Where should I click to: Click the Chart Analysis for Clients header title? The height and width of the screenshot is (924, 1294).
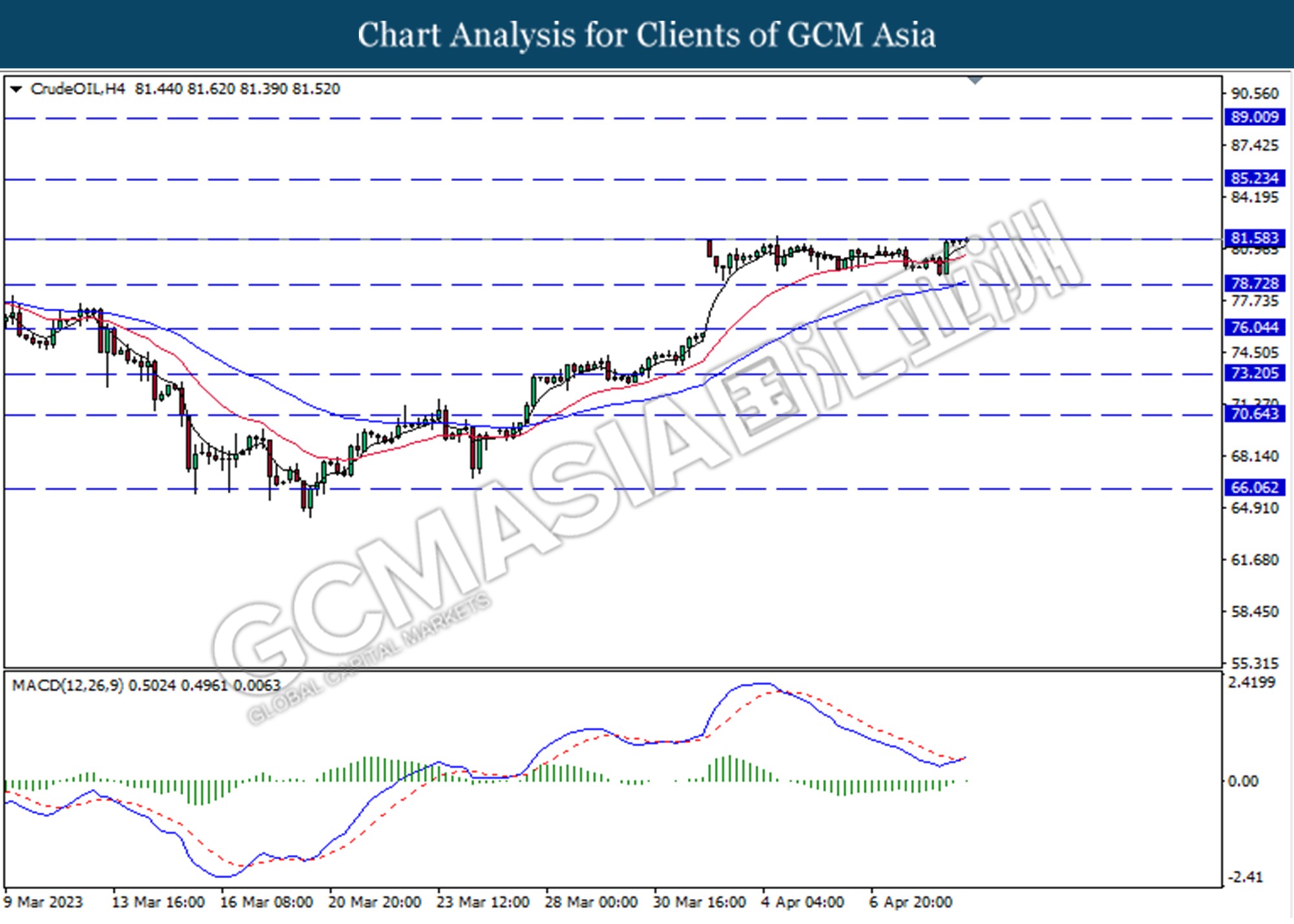point(646,35)
